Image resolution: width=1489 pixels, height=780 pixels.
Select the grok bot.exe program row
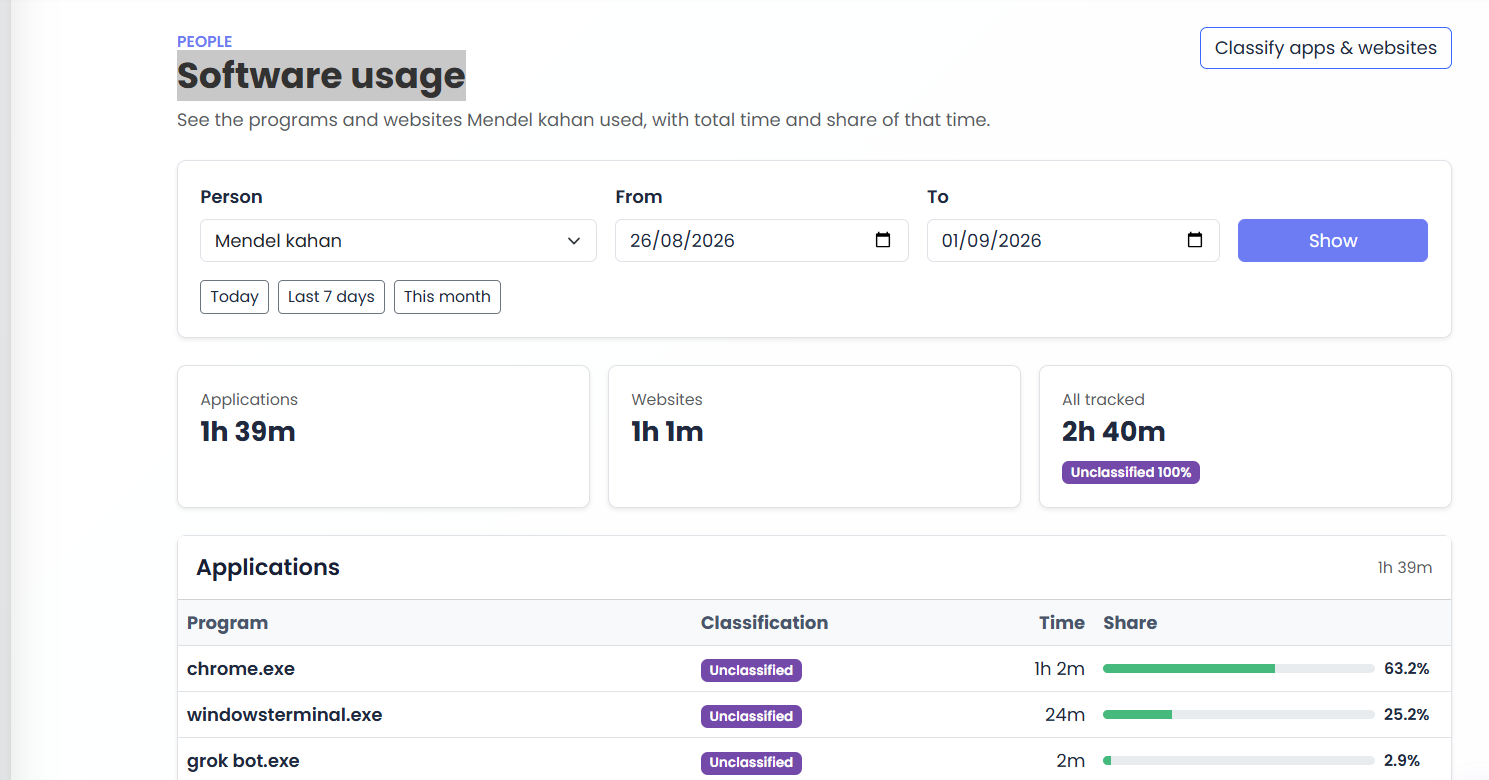tap(814, 760)
